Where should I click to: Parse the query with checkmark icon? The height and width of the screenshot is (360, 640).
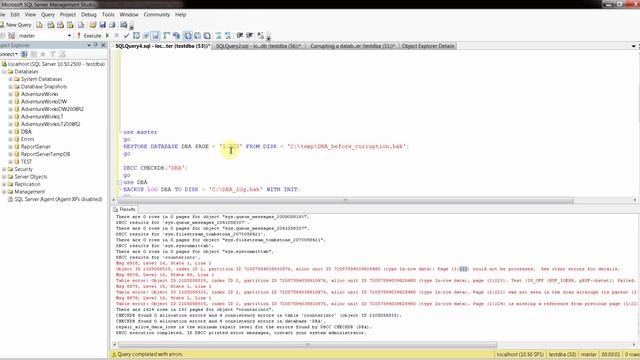(x=127, y=36)
